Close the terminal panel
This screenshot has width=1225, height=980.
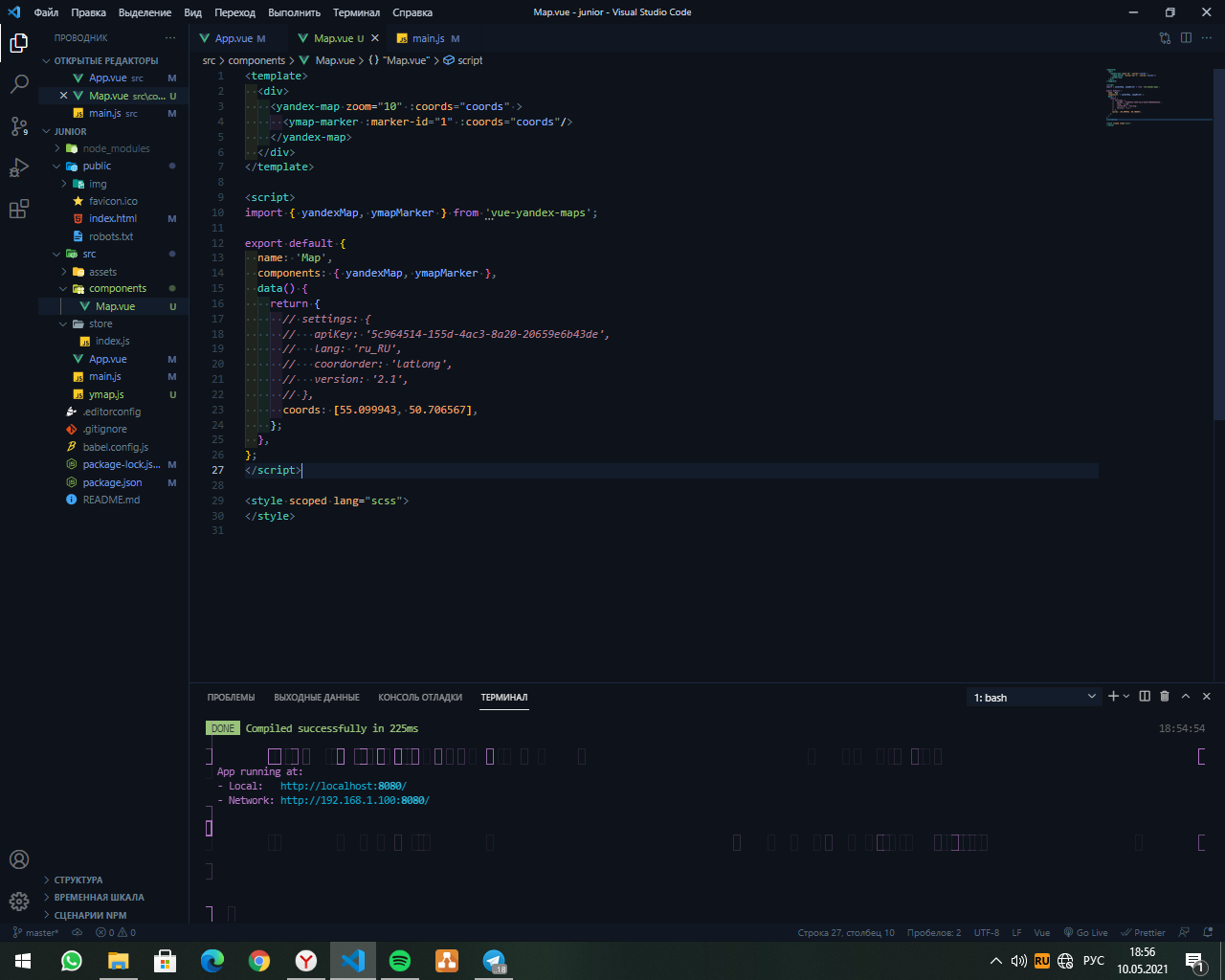(x=1207, y=697)
